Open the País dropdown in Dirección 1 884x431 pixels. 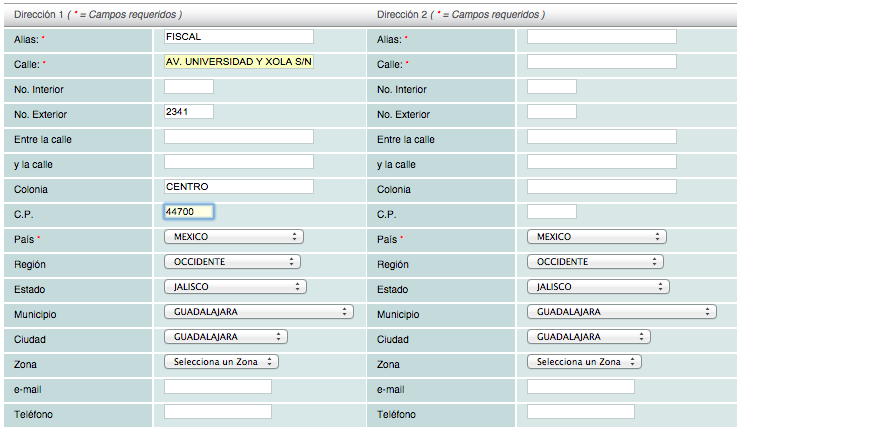(x=233, y=237)
